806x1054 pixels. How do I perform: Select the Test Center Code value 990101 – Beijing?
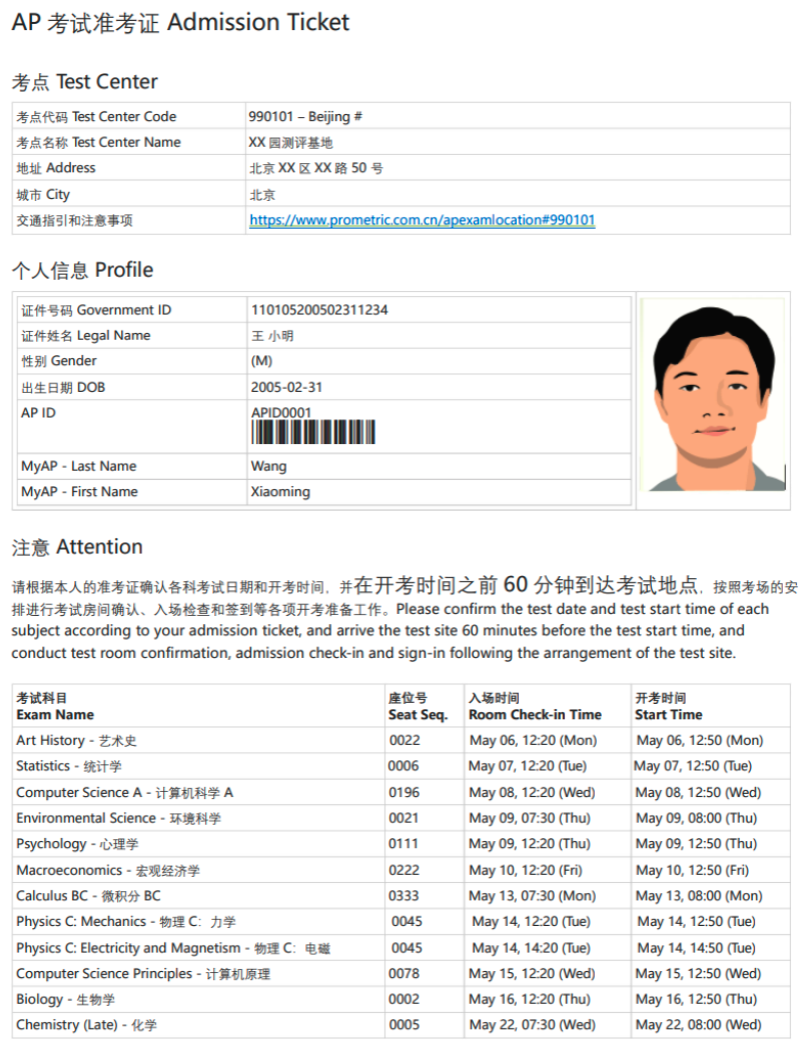[x=305, y=116]
